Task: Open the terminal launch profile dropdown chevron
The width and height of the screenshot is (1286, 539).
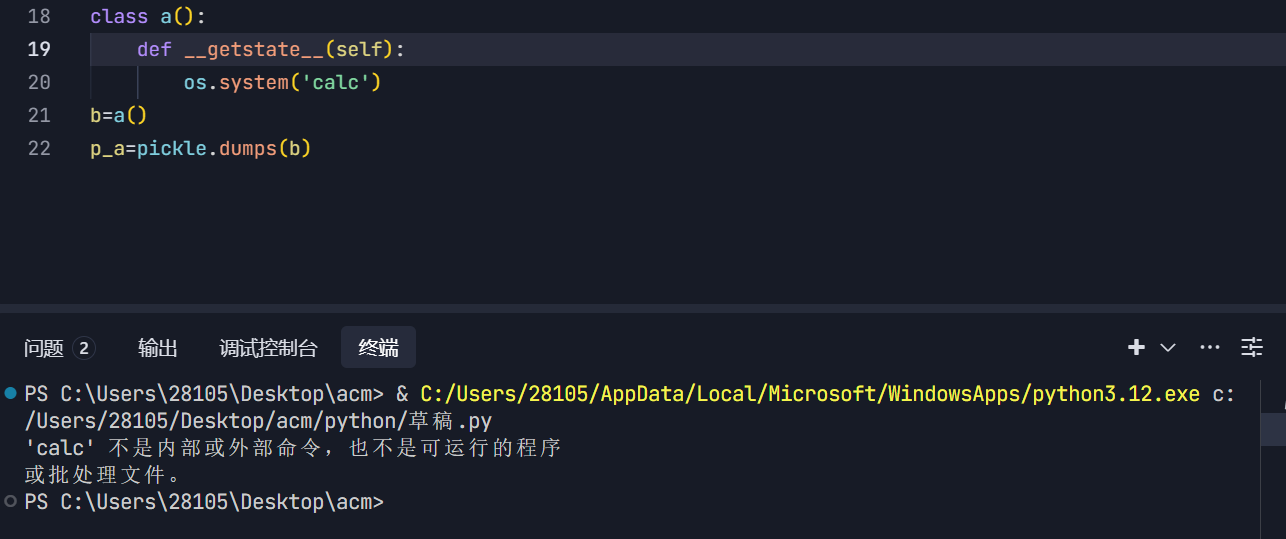Action: point(1167,347)
